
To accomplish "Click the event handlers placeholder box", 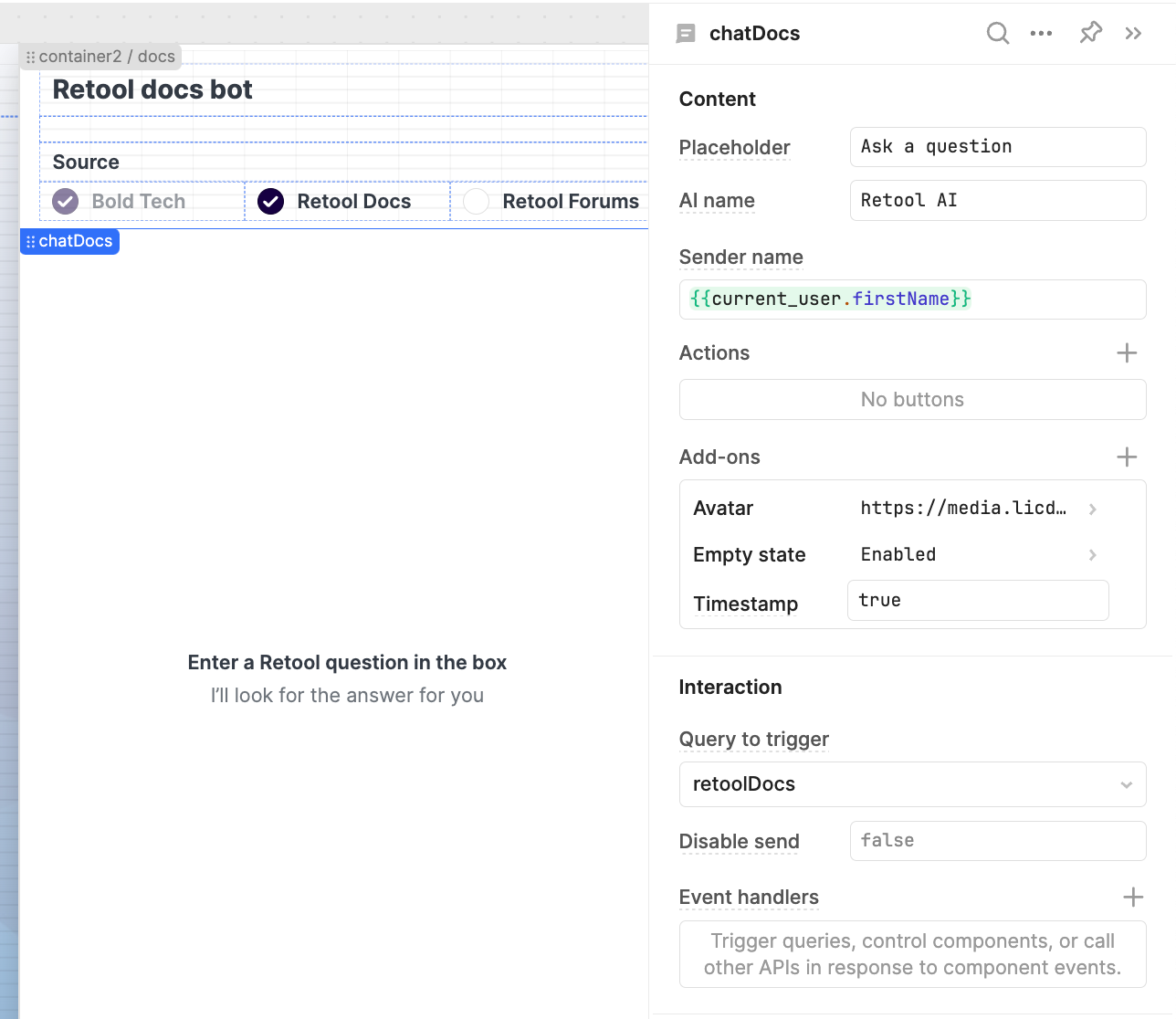I will point(912,954).
